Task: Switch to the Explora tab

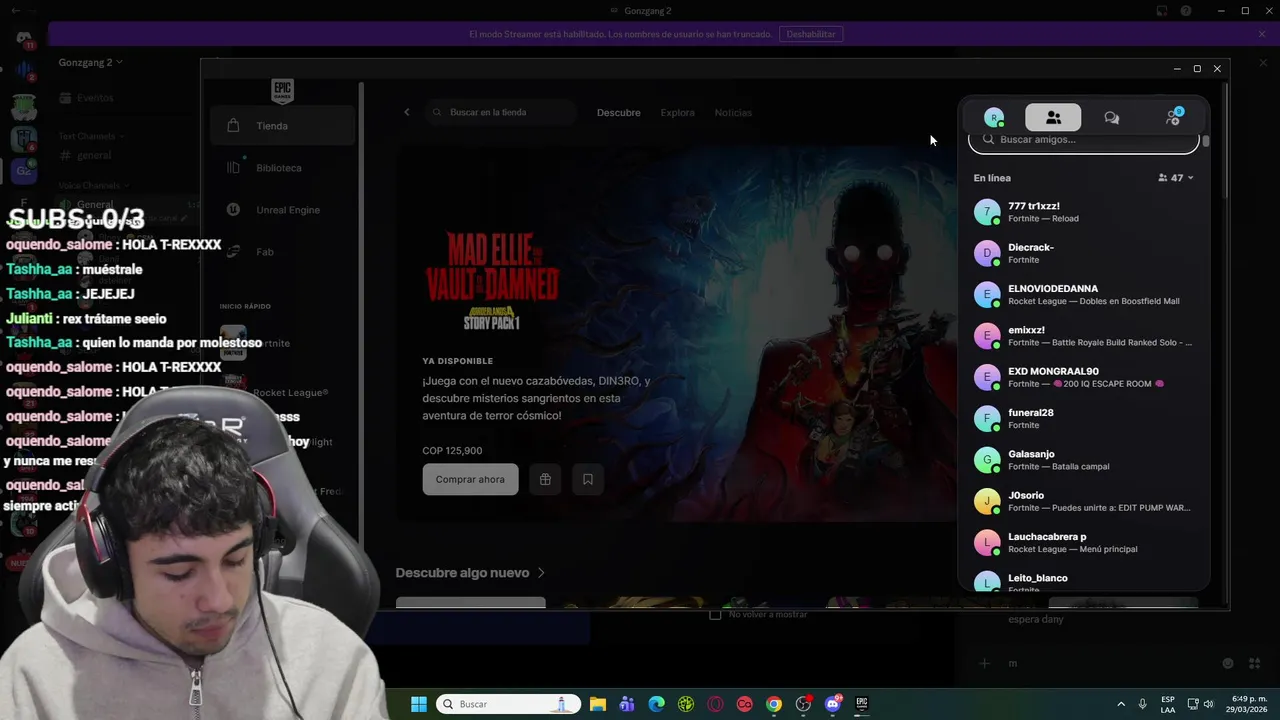Action: [x=678, y=113]
